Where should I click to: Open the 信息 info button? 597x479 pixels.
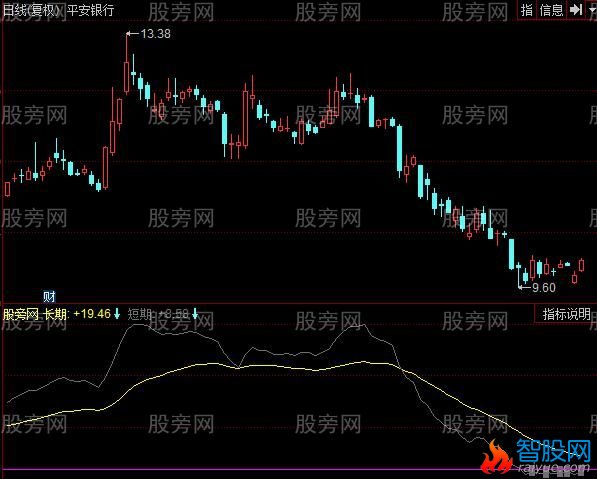tap(551, 10)
